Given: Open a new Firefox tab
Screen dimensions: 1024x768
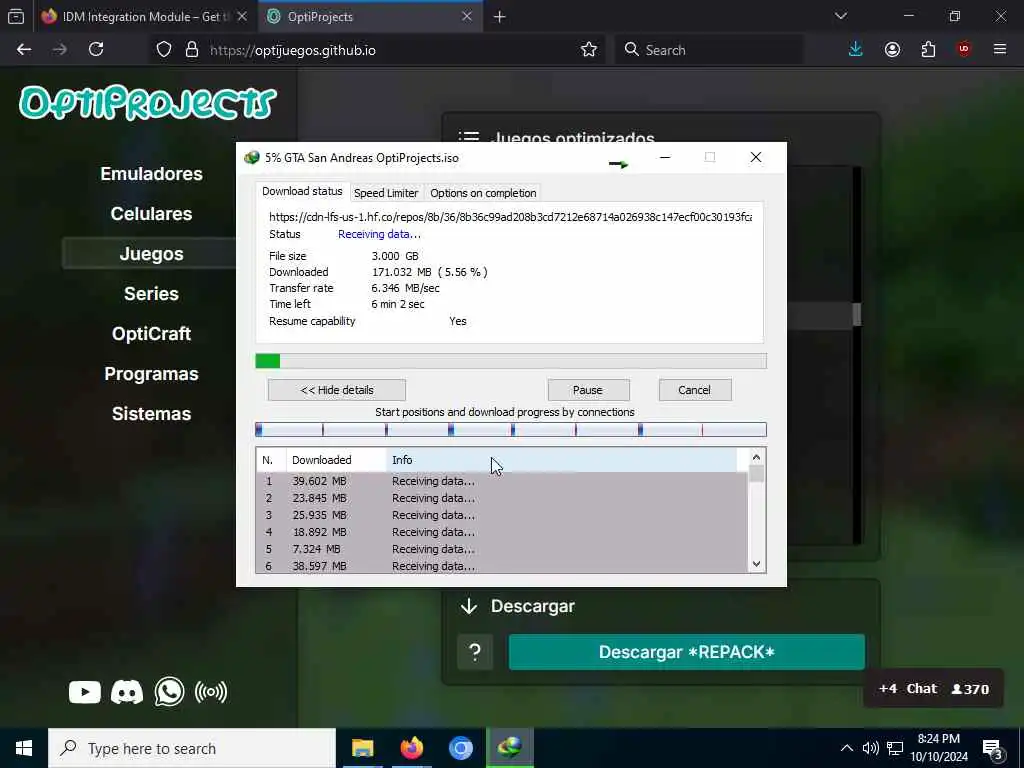Looking at the screenshot, I should [500, 17].
